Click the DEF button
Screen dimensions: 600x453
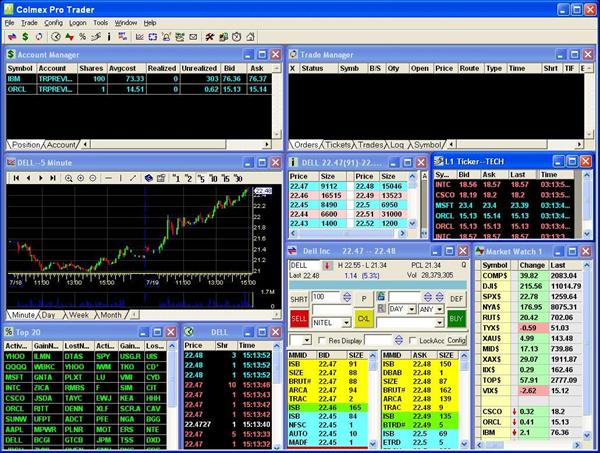[x=456, y=299]
